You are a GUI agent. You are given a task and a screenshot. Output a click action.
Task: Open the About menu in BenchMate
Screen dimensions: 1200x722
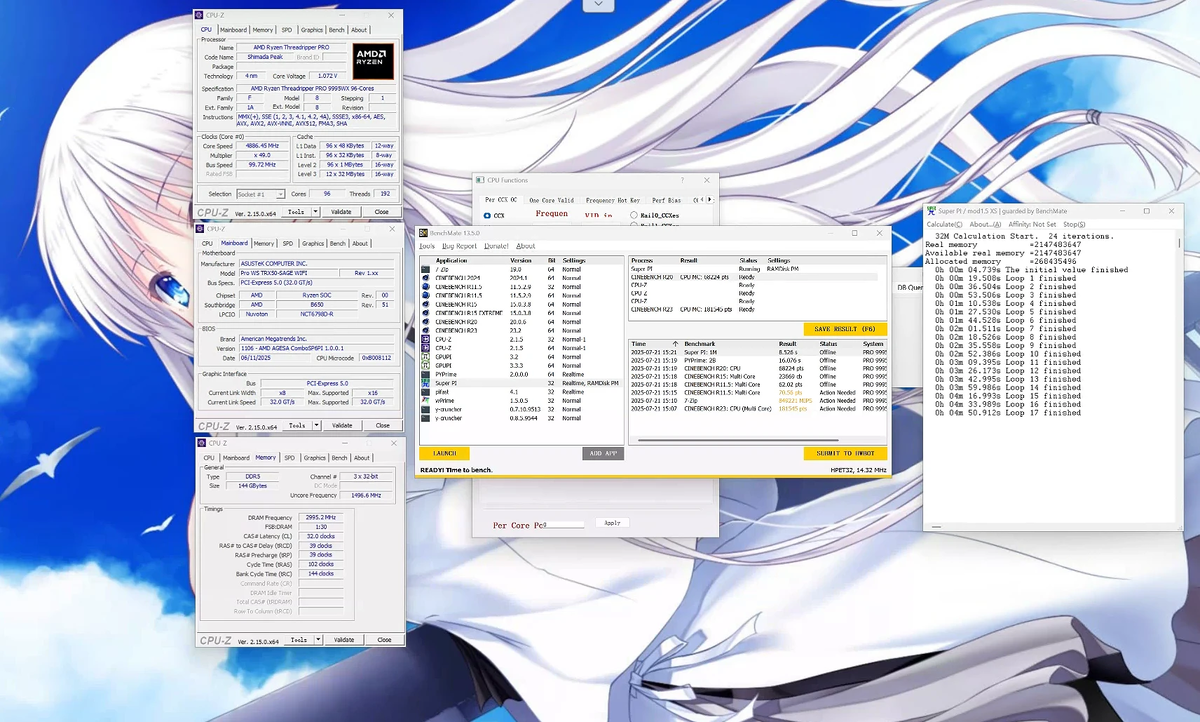click(x=526, y=246)
